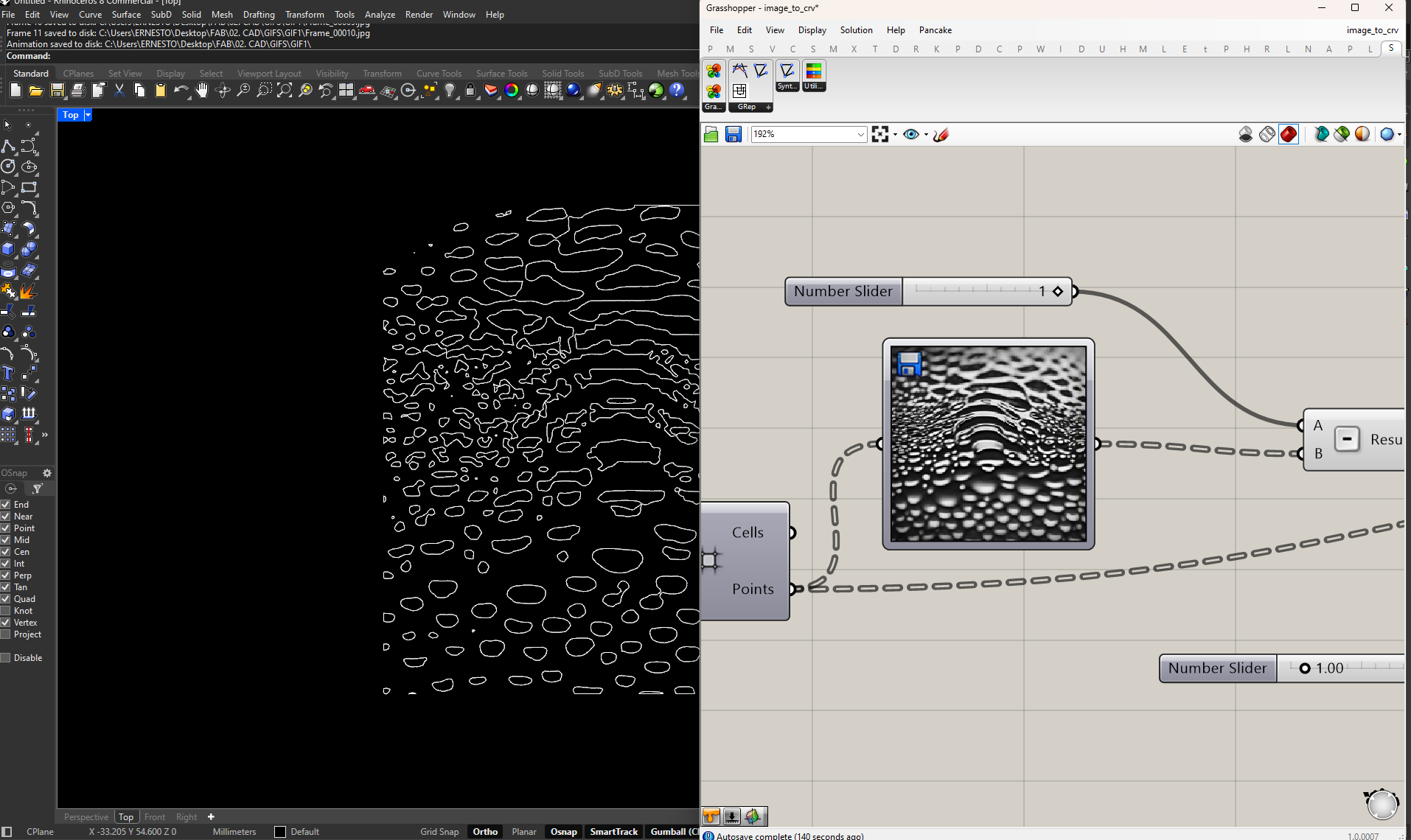Toggle the Near osnap checkbox
1411x840 pixels.
pos(5,517)
